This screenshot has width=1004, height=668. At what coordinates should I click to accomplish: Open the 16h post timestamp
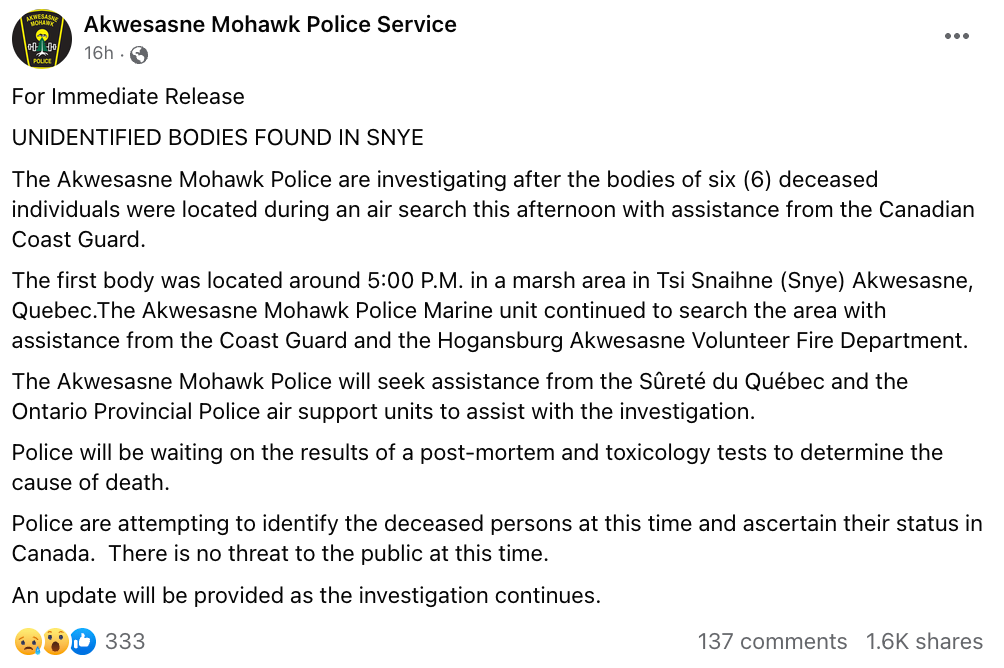(x=99, y=53)
